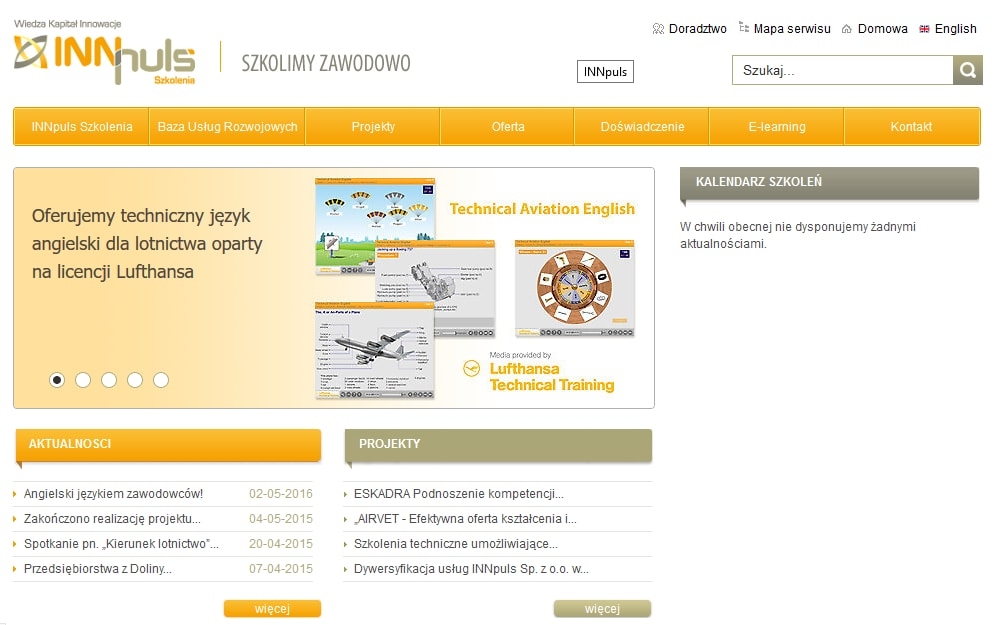Viewport: 1002px width, 625px height.
Task: Click the Lufthansa crane logo icon
Action: click(x=472, y=369)
